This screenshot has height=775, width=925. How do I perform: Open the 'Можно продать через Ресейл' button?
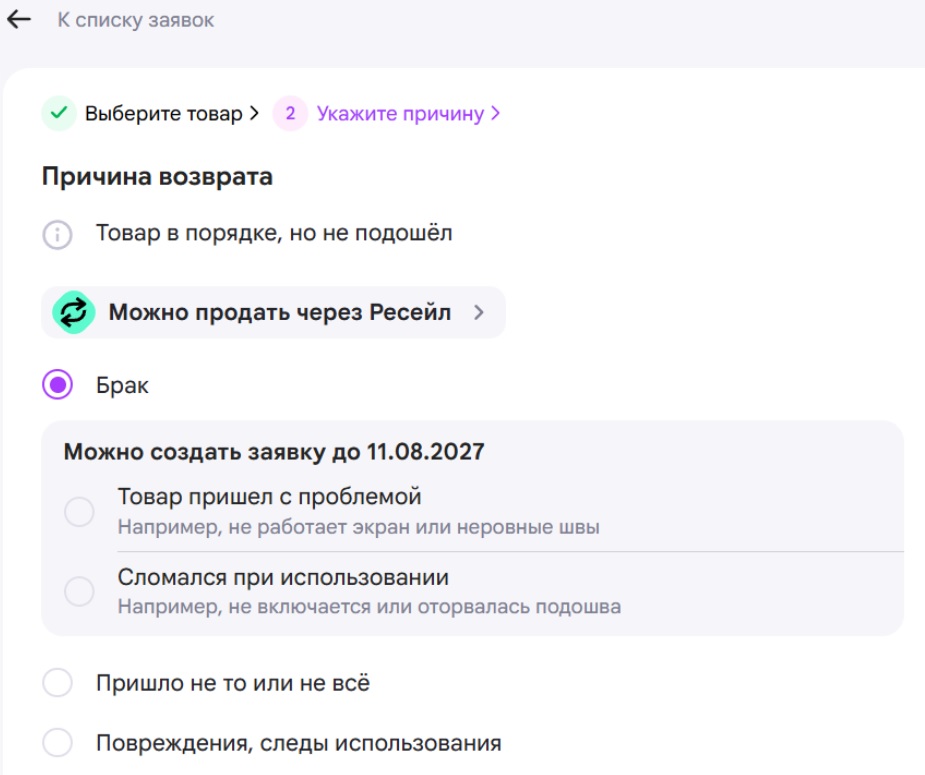(273, 313)
